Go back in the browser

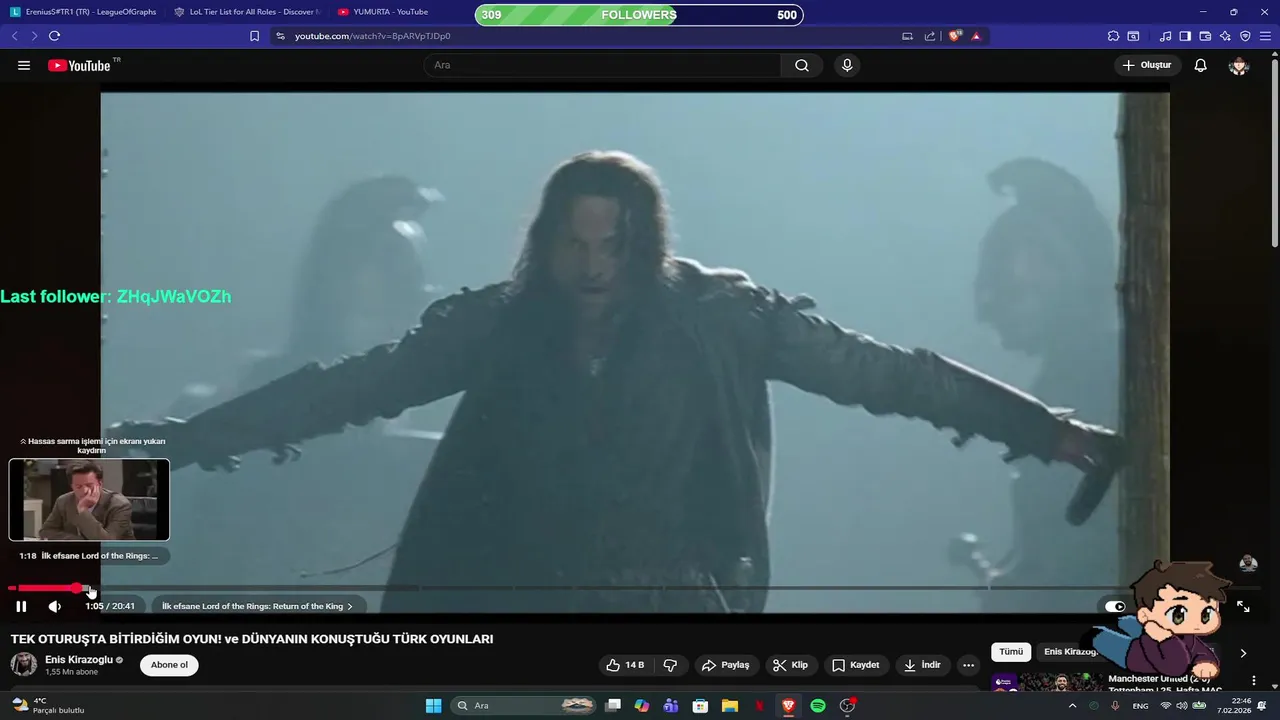pyautogui.click(x=14, y=36)
